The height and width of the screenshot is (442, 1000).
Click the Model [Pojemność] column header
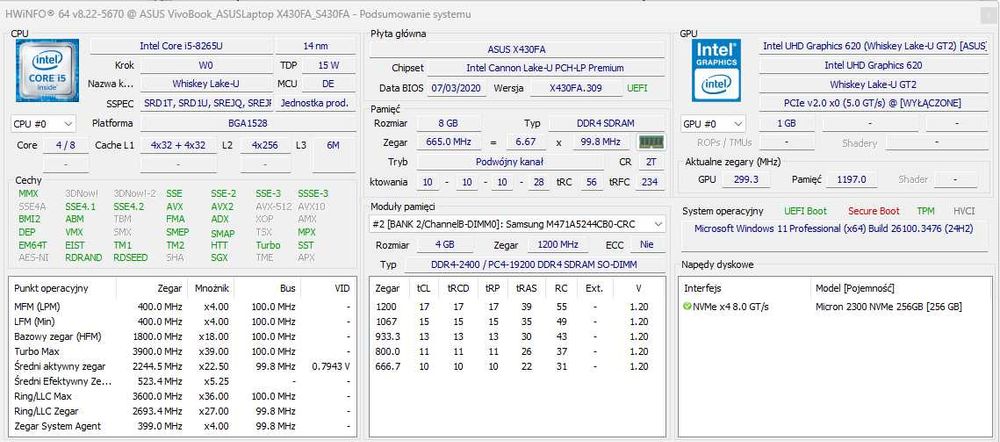[900, 288]
